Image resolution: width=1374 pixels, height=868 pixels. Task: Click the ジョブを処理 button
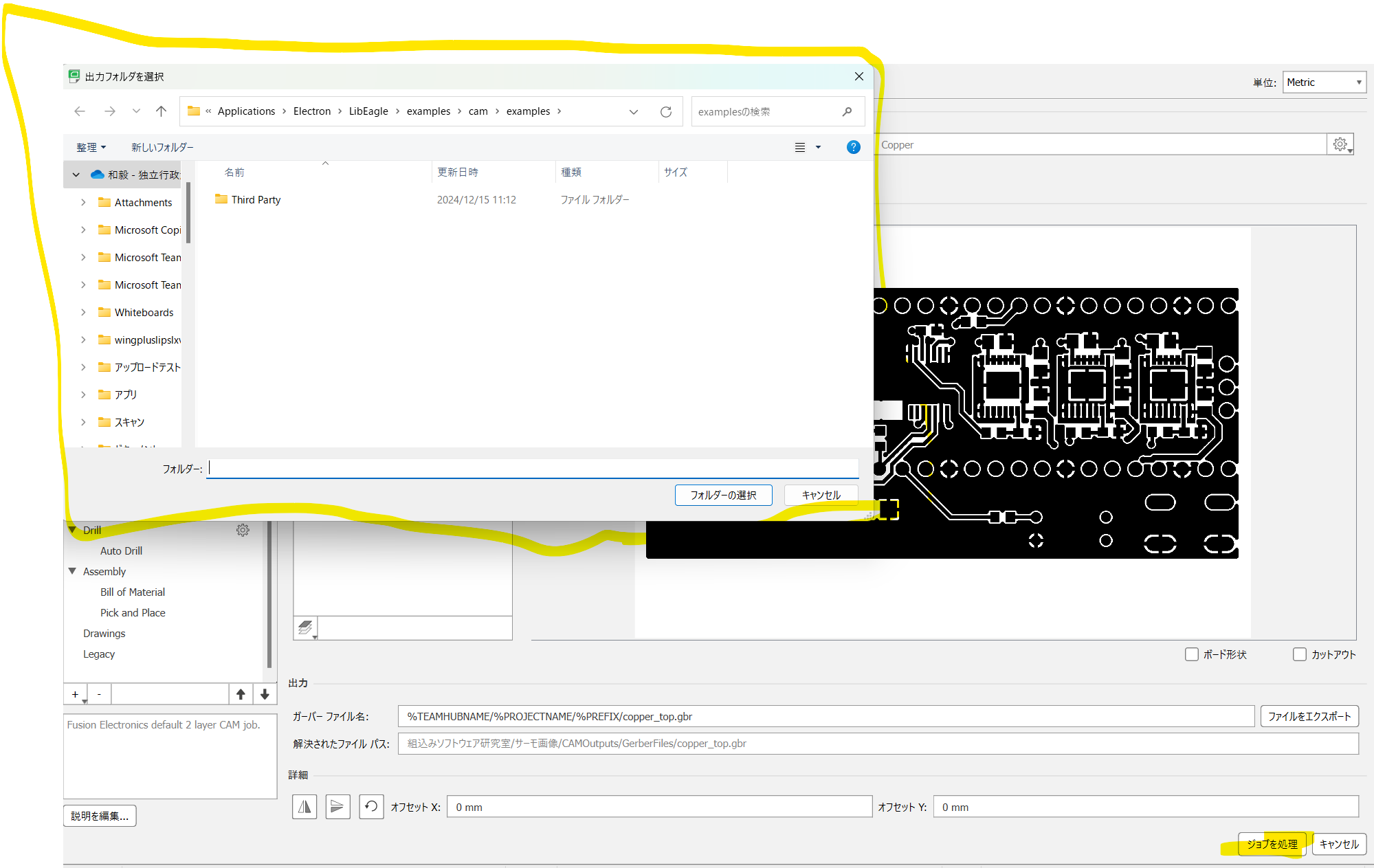coord(1272,844)
